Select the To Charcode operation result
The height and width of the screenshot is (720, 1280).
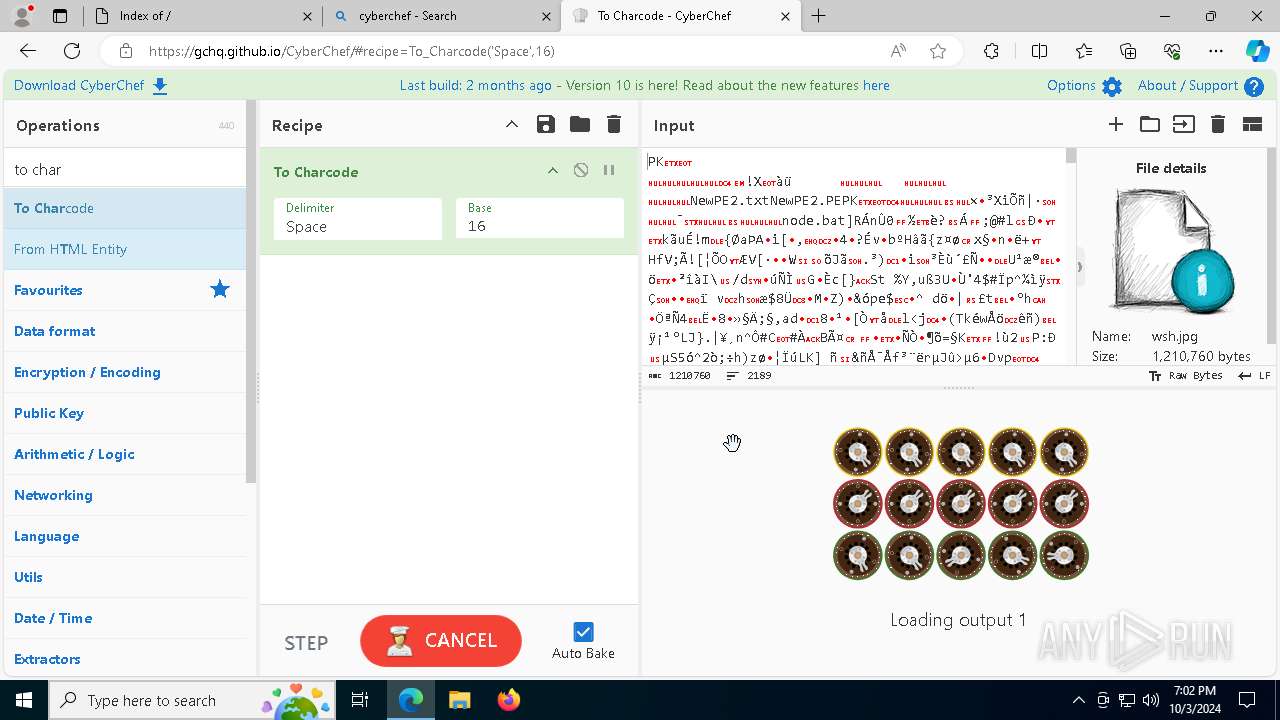[125, 208]
